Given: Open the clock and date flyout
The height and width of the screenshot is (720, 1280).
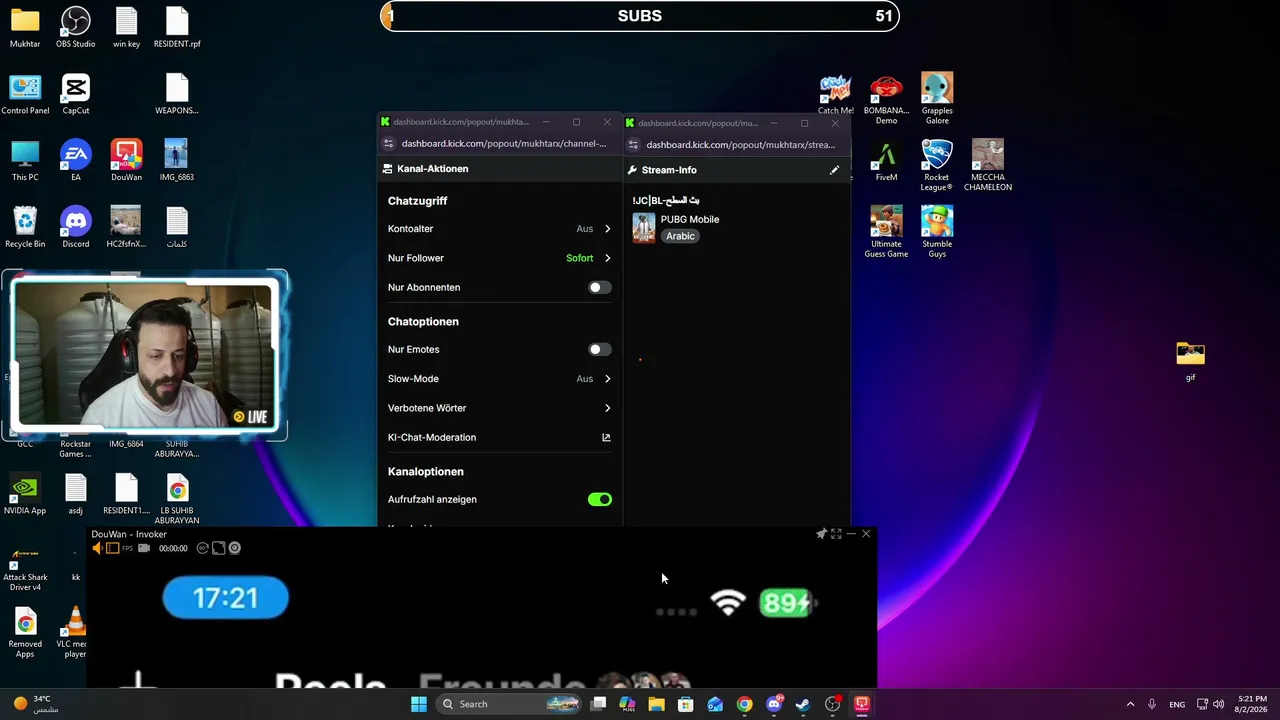Looking at the screenshot, I should (x=1251, y=704).
